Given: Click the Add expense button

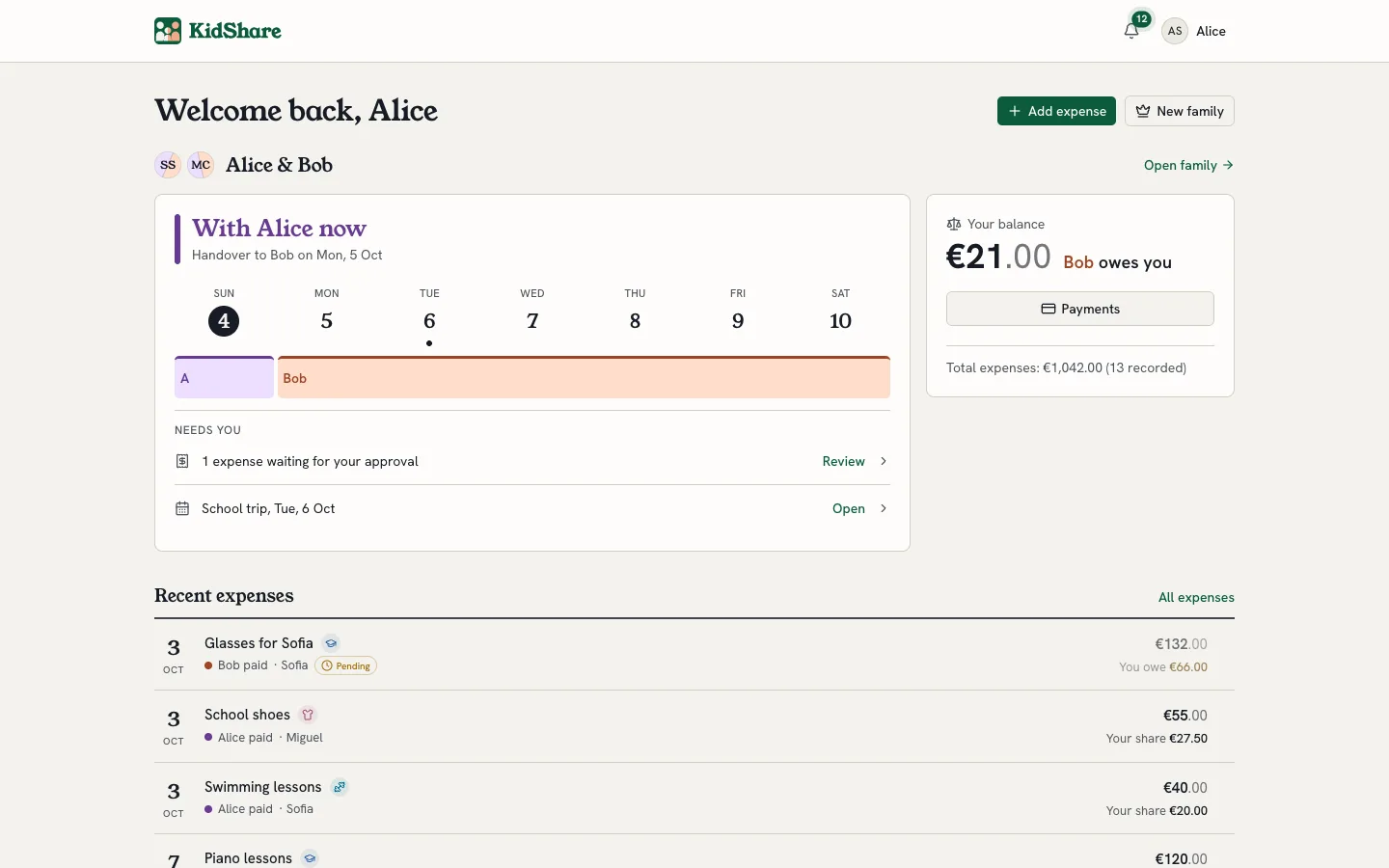Looking at the screenshot, I should [x=1056, y=111].
